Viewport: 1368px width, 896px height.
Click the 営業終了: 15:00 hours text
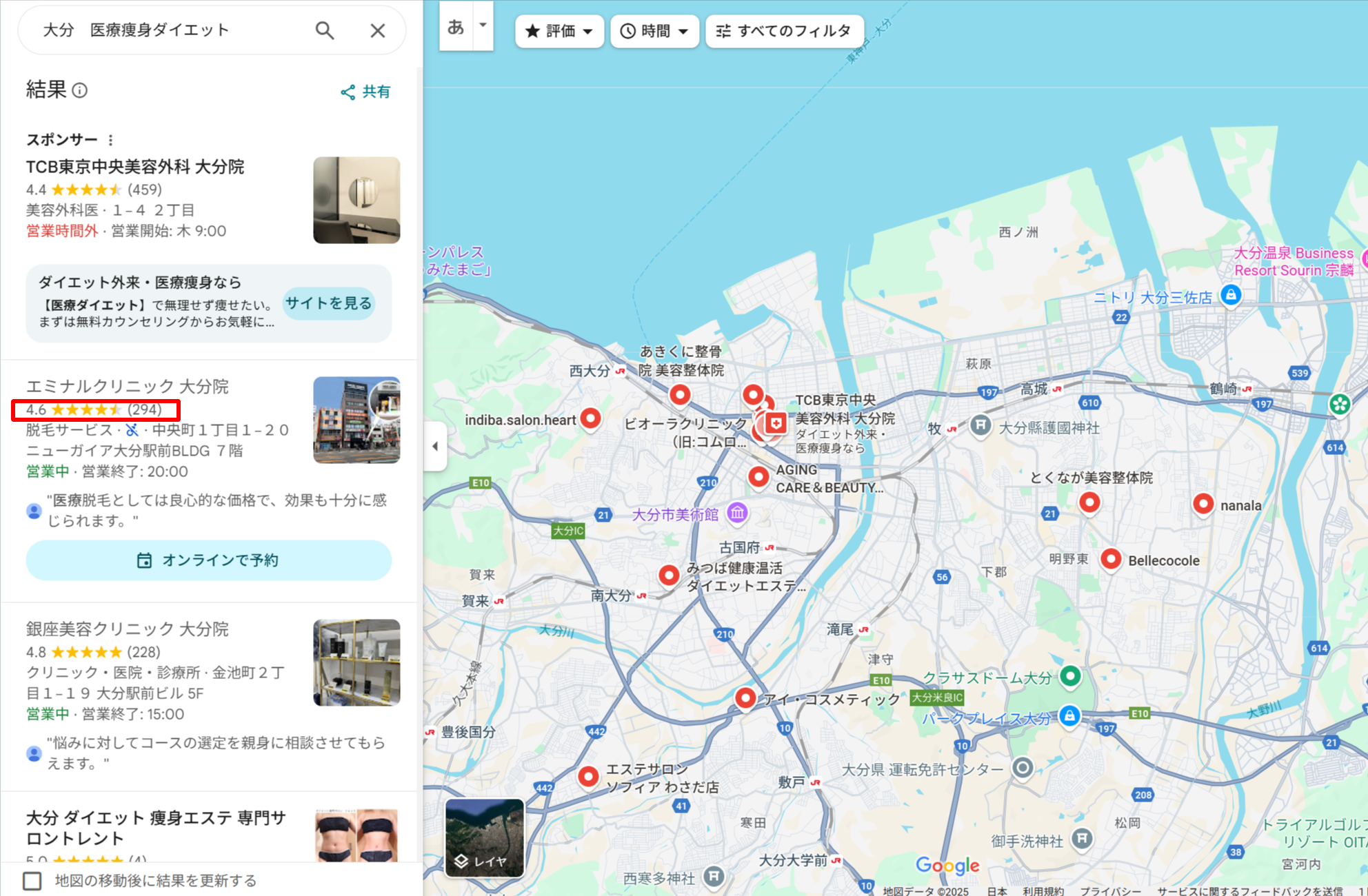pos(133,714)
